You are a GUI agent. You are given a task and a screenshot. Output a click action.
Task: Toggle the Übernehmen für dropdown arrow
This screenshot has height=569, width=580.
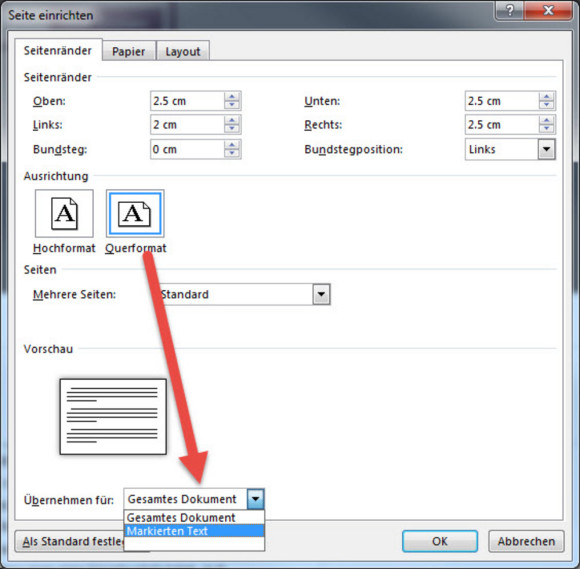pos(255,499)
